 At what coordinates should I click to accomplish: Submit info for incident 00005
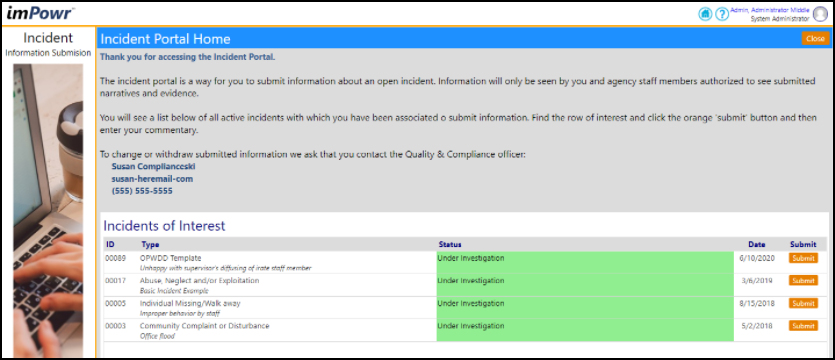tap(803, 304)
